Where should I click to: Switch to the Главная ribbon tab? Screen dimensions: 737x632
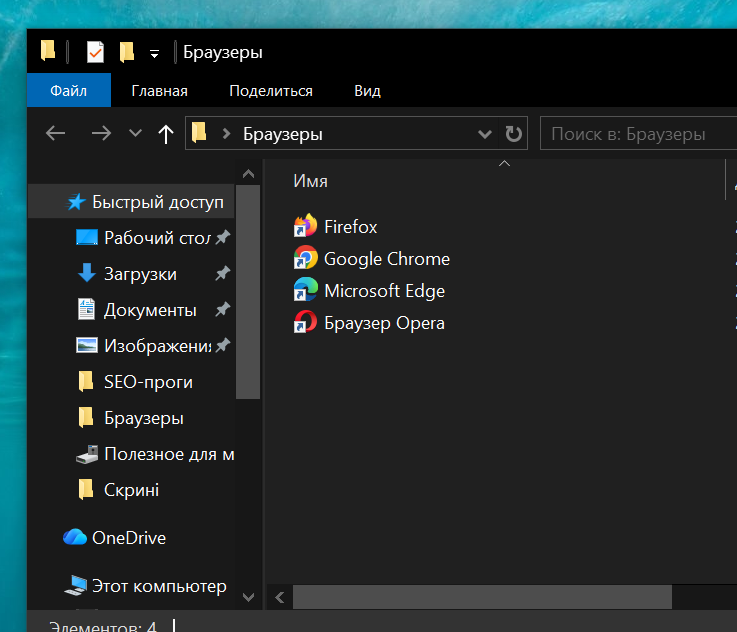pos(159,91)
